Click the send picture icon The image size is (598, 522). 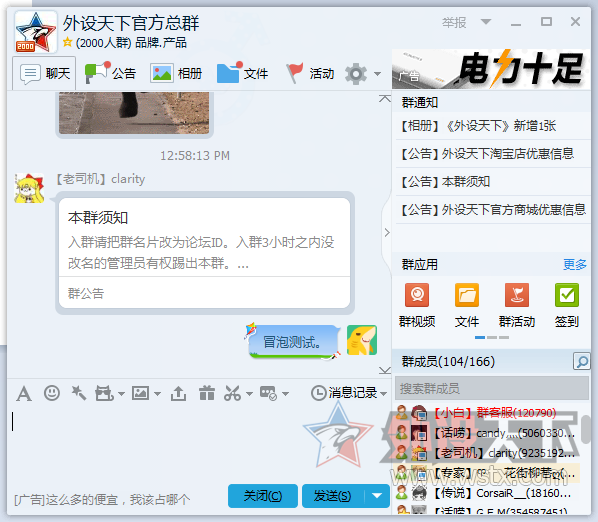(x=140, y=393)
